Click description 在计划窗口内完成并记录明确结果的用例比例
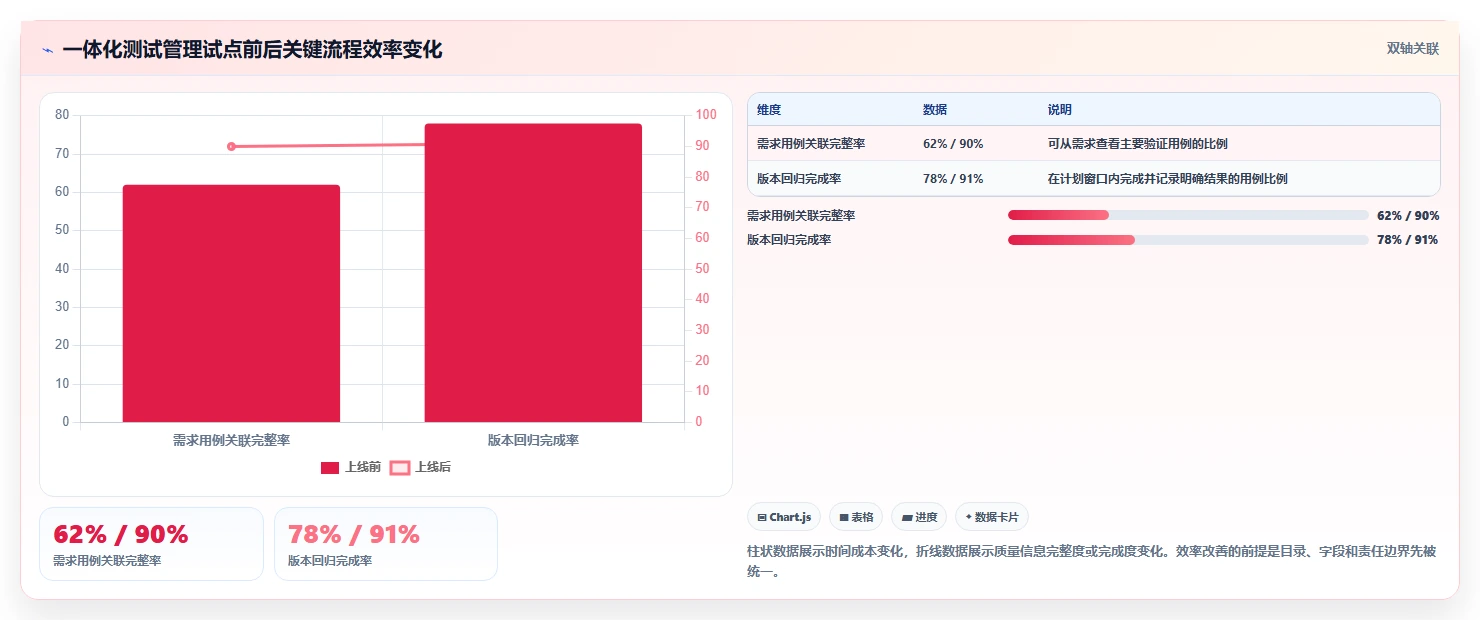Screen dimensions: 1480x620 (x=1167, y=179)
